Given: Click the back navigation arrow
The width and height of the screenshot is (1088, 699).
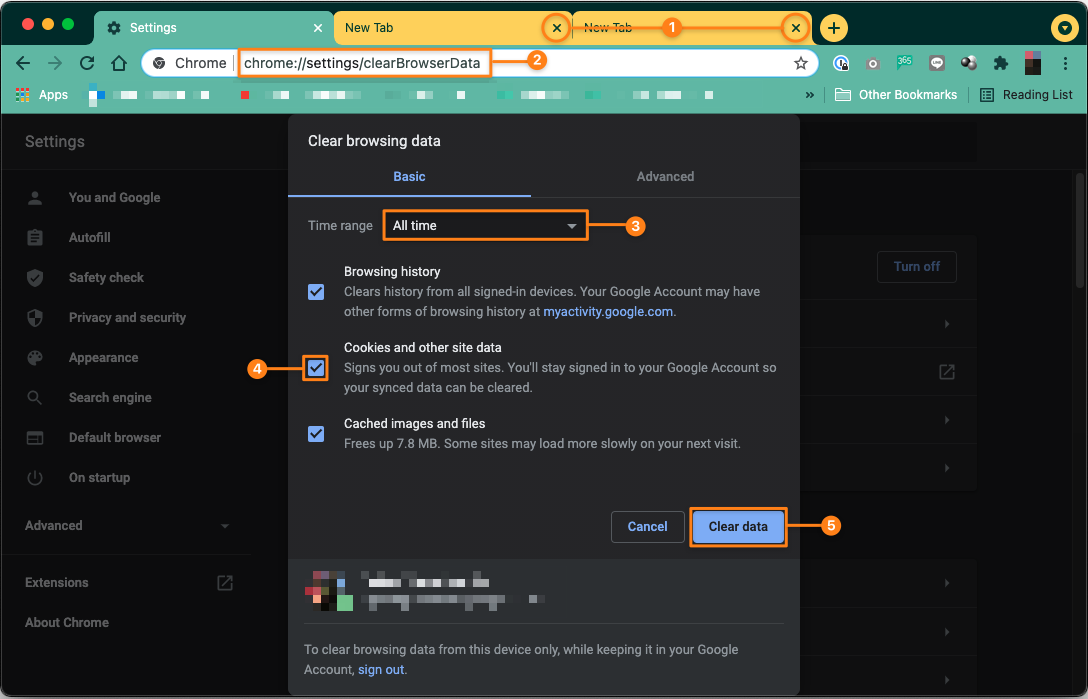Looking at the screenshot, I should click(x=23, y=63).
